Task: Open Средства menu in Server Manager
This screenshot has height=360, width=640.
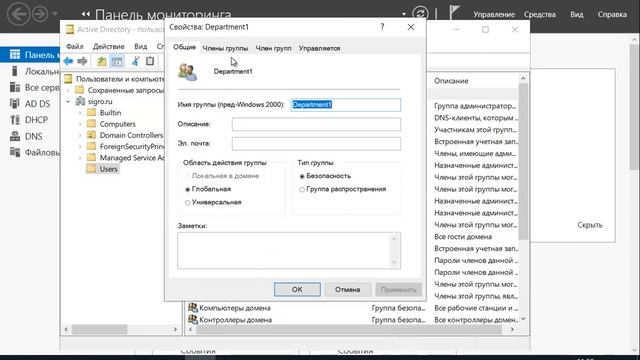Action: tap(540, 14)
